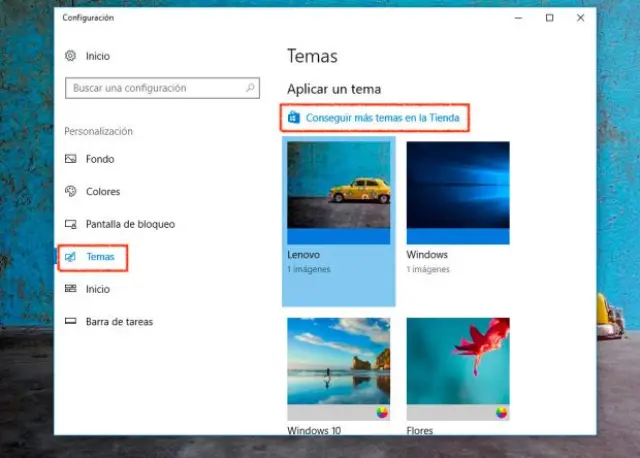Click the Store bag icon
The height and width of the screenshot is (458, 640).
coord(294,118)
